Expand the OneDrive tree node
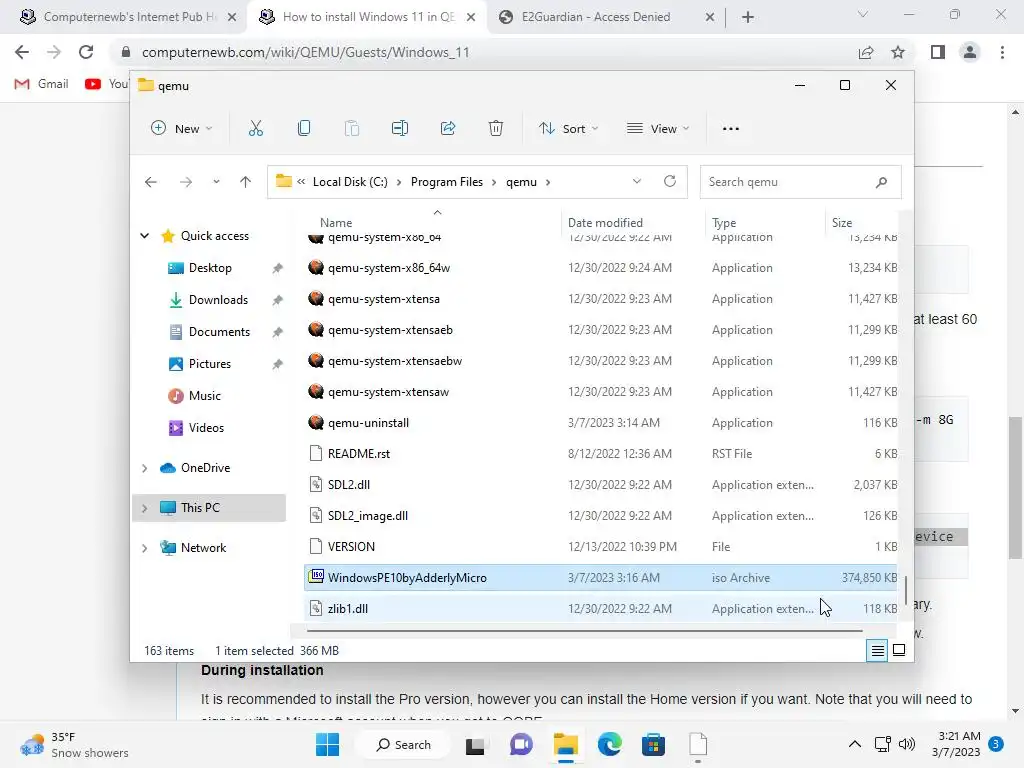1024x768 pixels. (x=145, y=468)
